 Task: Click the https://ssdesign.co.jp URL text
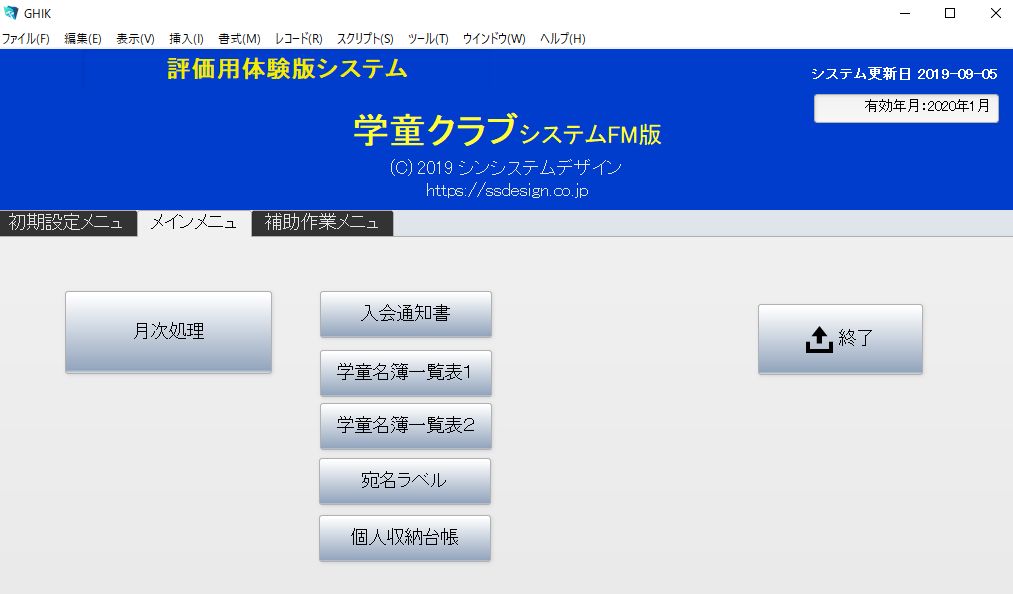click(x=507, y=191)
